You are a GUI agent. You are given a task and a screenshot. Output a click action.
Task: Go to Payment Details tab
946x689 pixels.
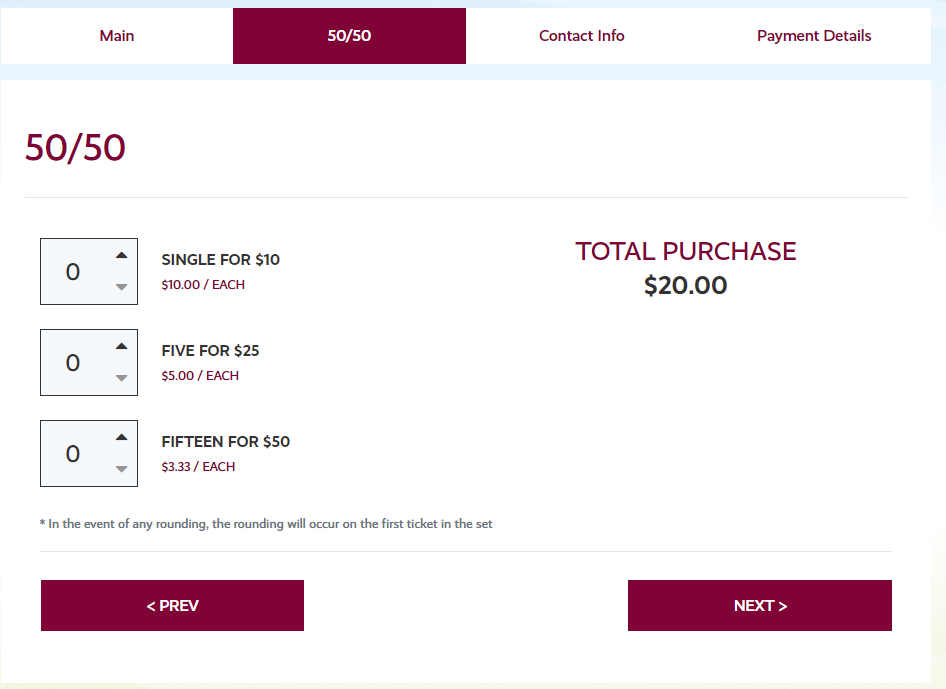click(814, 36)
